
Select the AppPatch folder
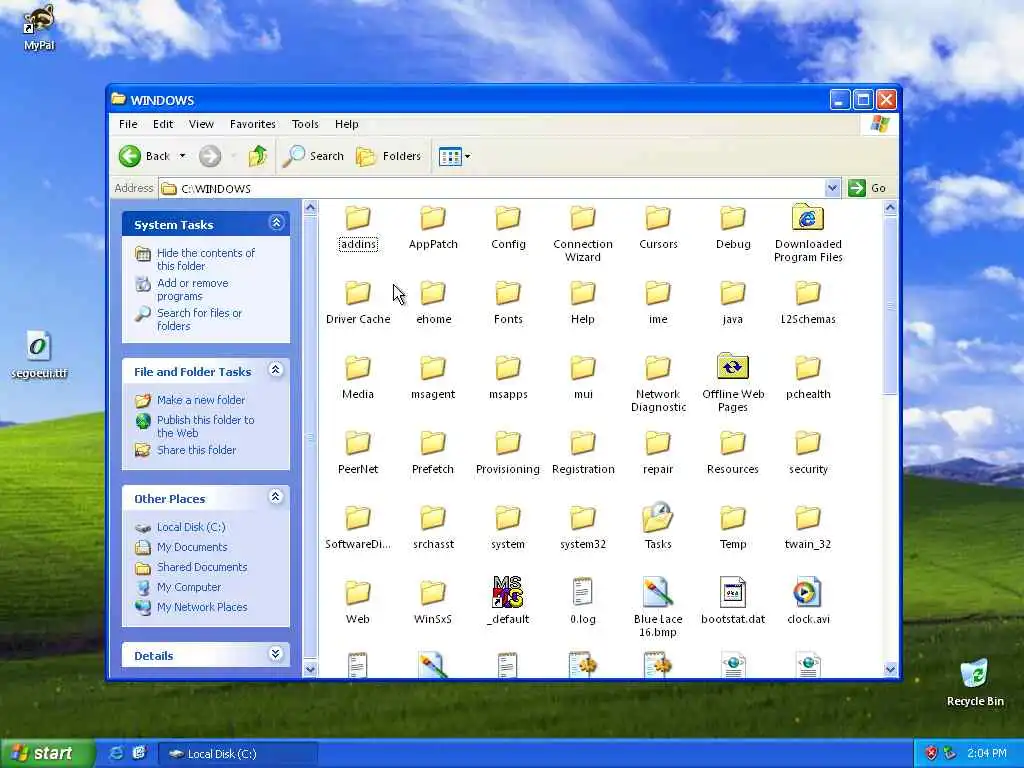[x=433, y=229]
